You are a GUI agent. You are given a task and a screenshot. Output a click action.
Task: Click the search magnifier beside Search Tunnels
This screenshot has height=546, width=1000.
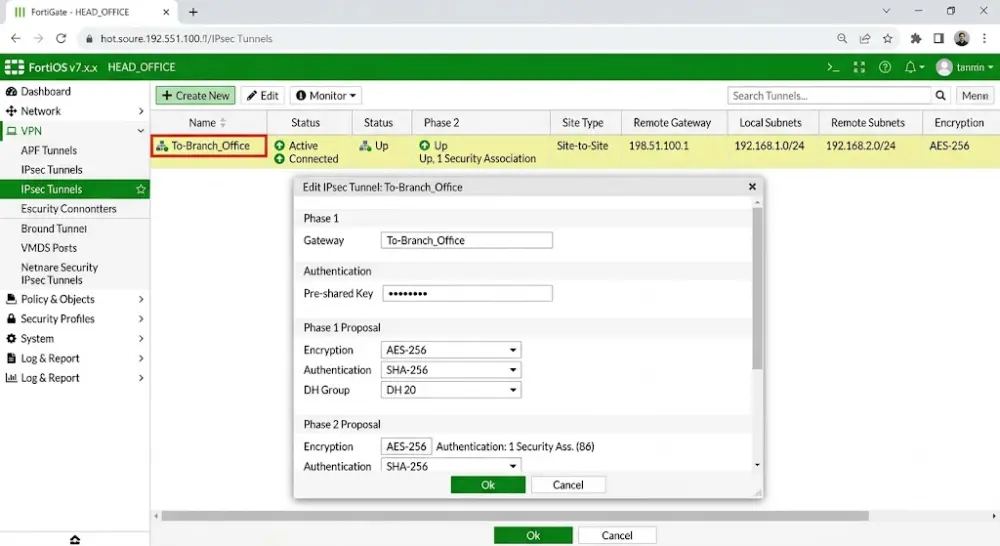click(x=940, y=96)
